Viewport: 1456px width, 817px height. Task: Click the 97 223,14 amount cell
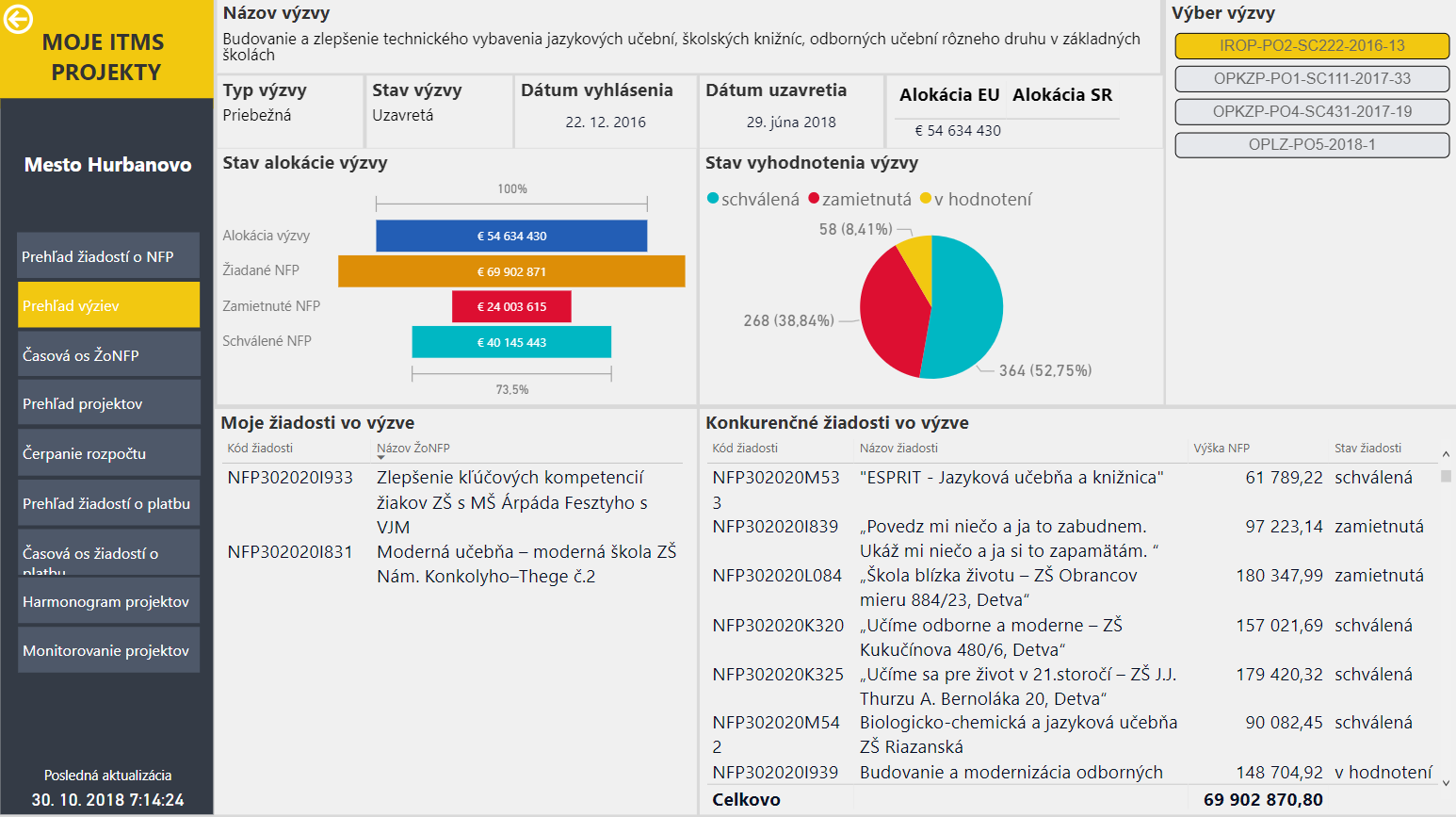point(1284,526)
